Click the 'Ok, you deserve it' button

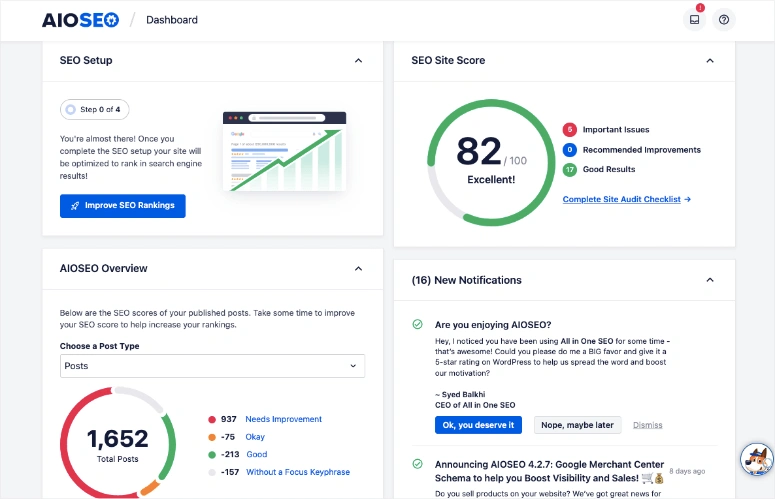[479, 425]
